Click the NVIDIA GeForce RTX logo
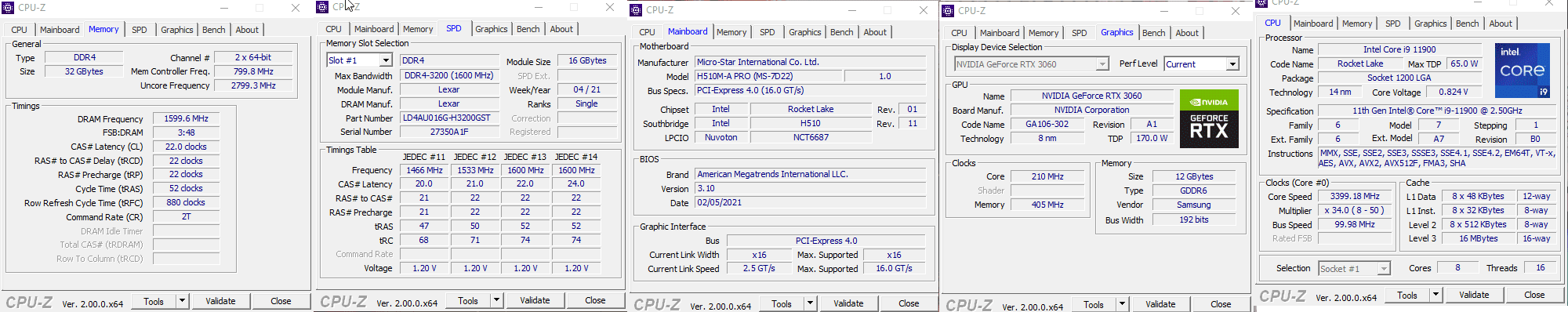This screenshot has height=312, width=1568. (x=1209, y=118)
